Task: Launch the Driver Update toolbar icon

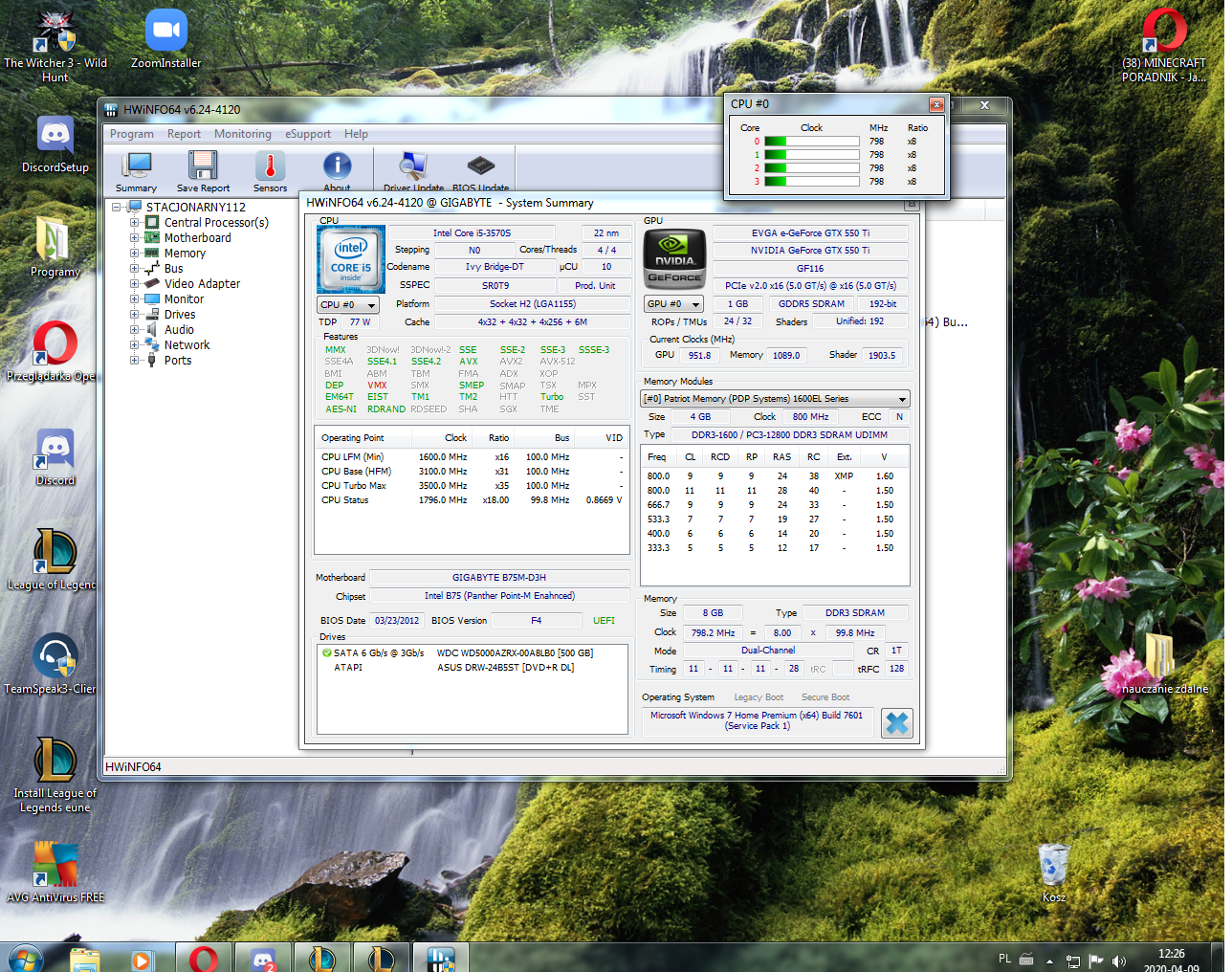Action: (413, 172)
